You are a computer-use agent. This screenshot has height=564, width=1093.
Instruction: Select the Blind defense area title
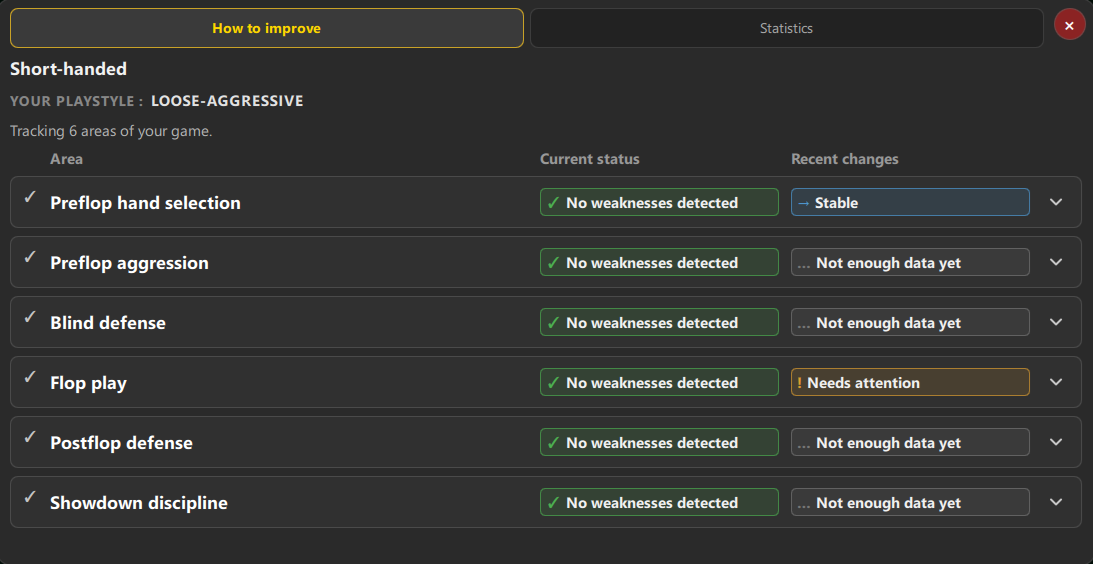107,323
